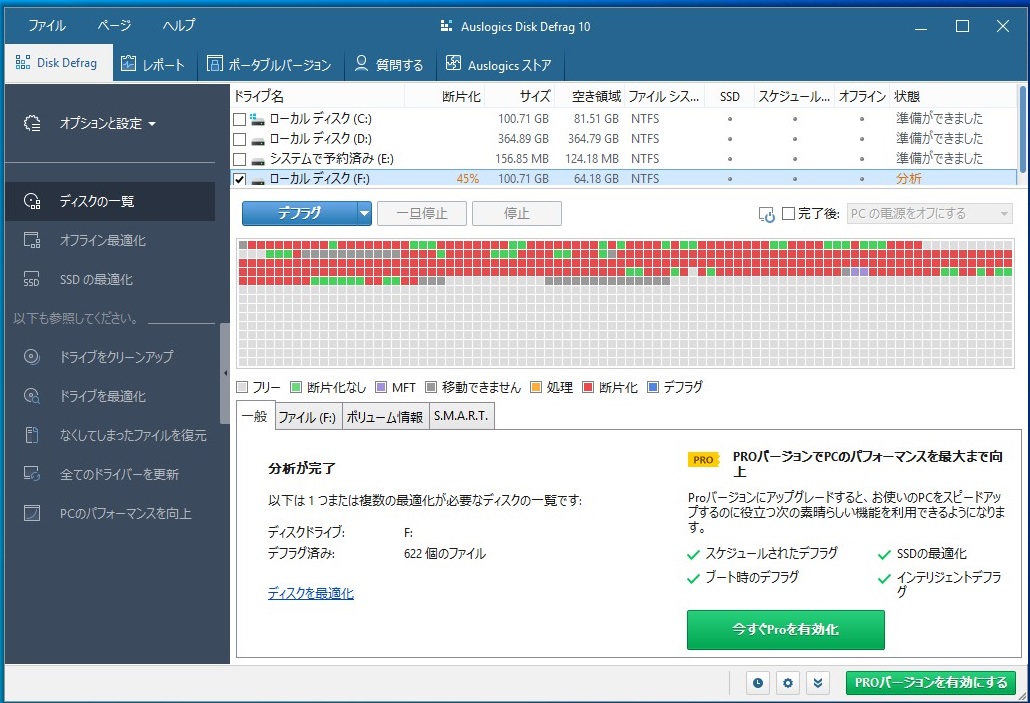Click the 今すぐProを有効化 button
Screen dimensions: 1030x703
(x=785, y=630)
